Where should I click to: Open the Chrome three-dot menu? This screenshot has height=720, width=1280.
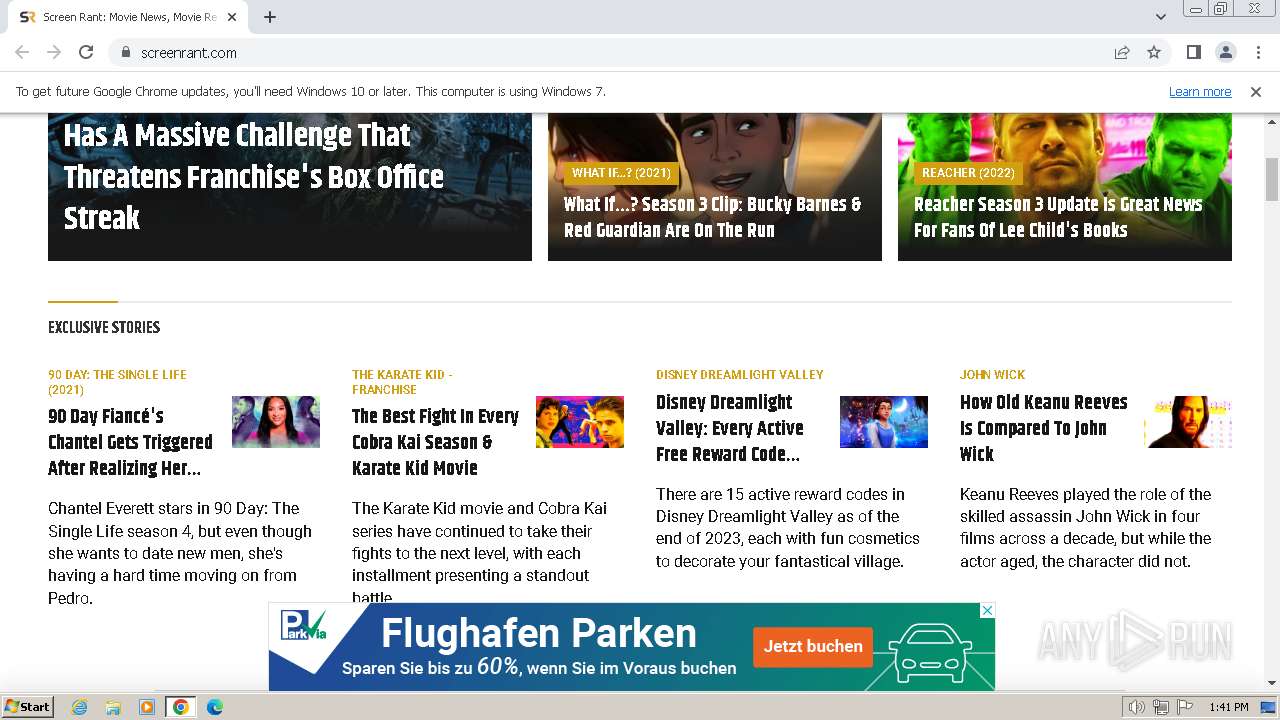1257,52
